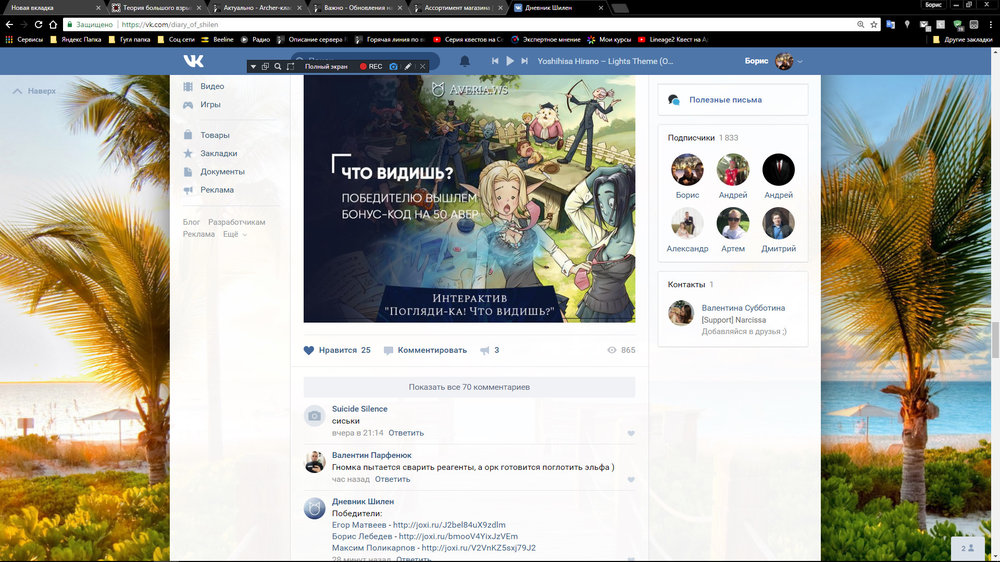Open the Борис profile dropdown menu
The image size is (1000, 562).
(x=774, y=61)
